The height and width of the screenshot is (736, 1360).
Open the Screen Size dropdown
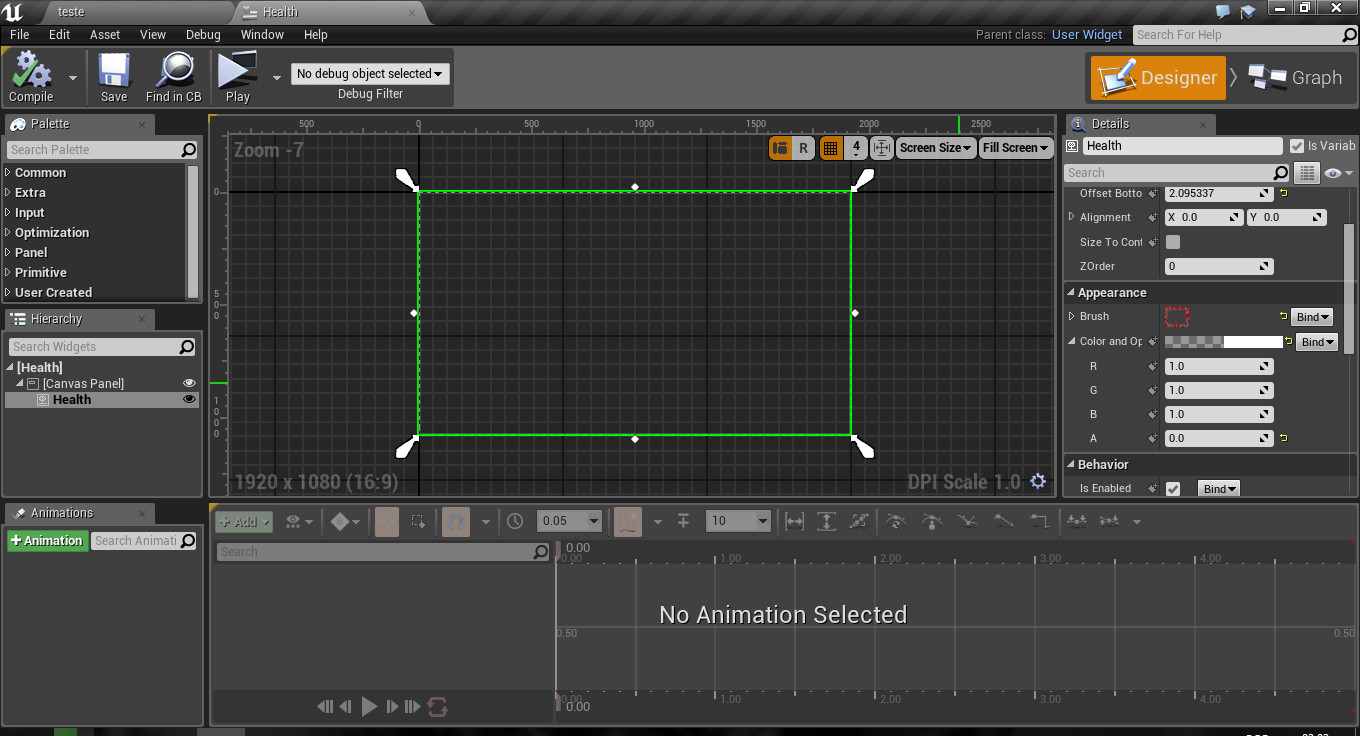coord(935,147)
